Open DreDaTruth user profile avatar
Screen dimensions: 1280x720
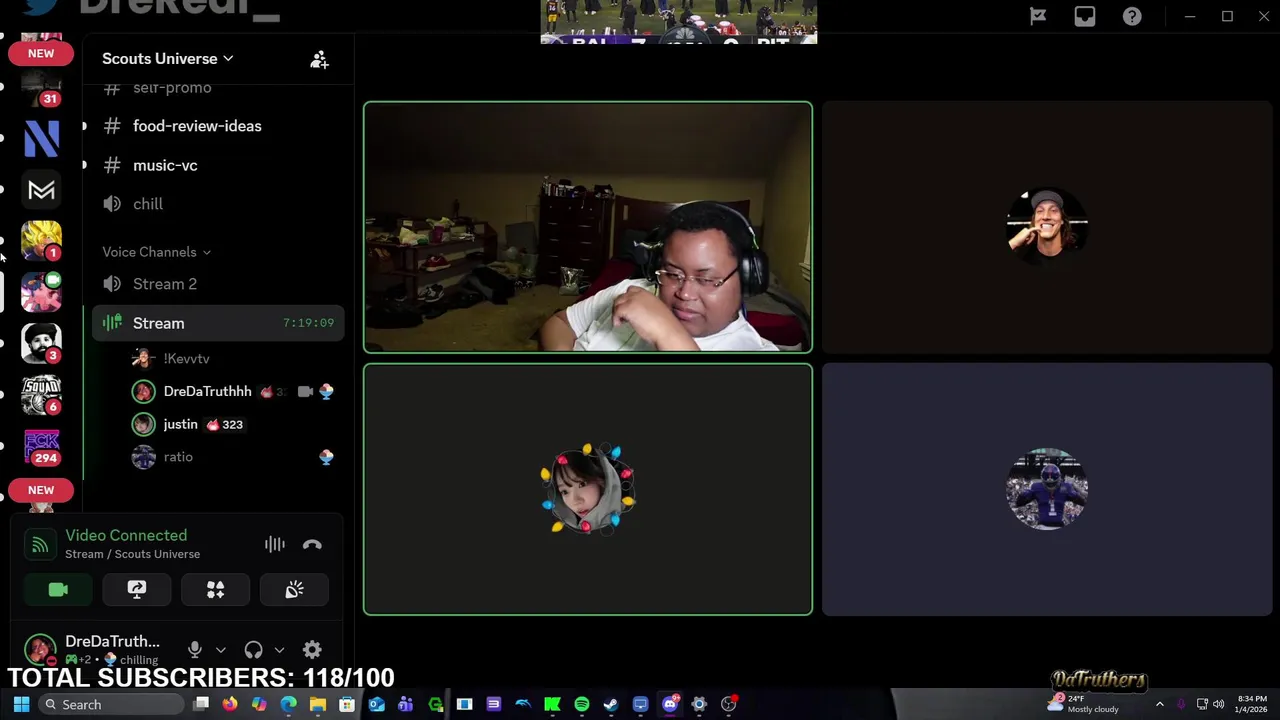[40, 650]
